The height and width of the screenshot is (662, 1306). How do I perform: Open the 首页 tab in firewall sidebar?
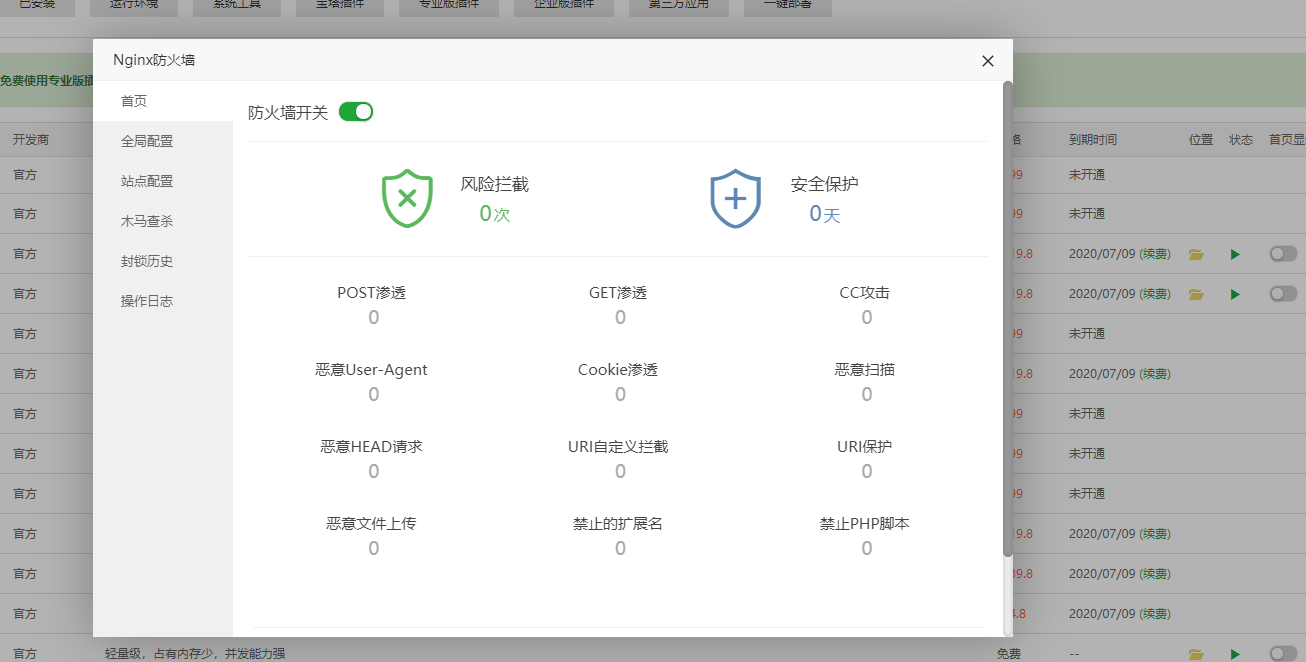tap(163, 101)
